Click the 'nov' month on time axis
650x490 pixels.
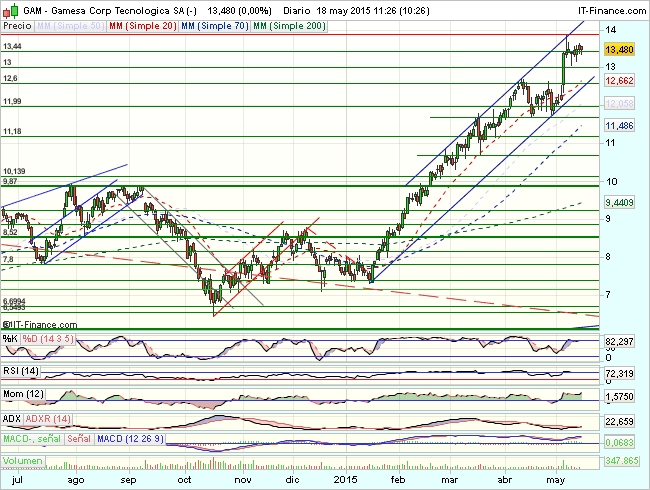click(243, 480)
